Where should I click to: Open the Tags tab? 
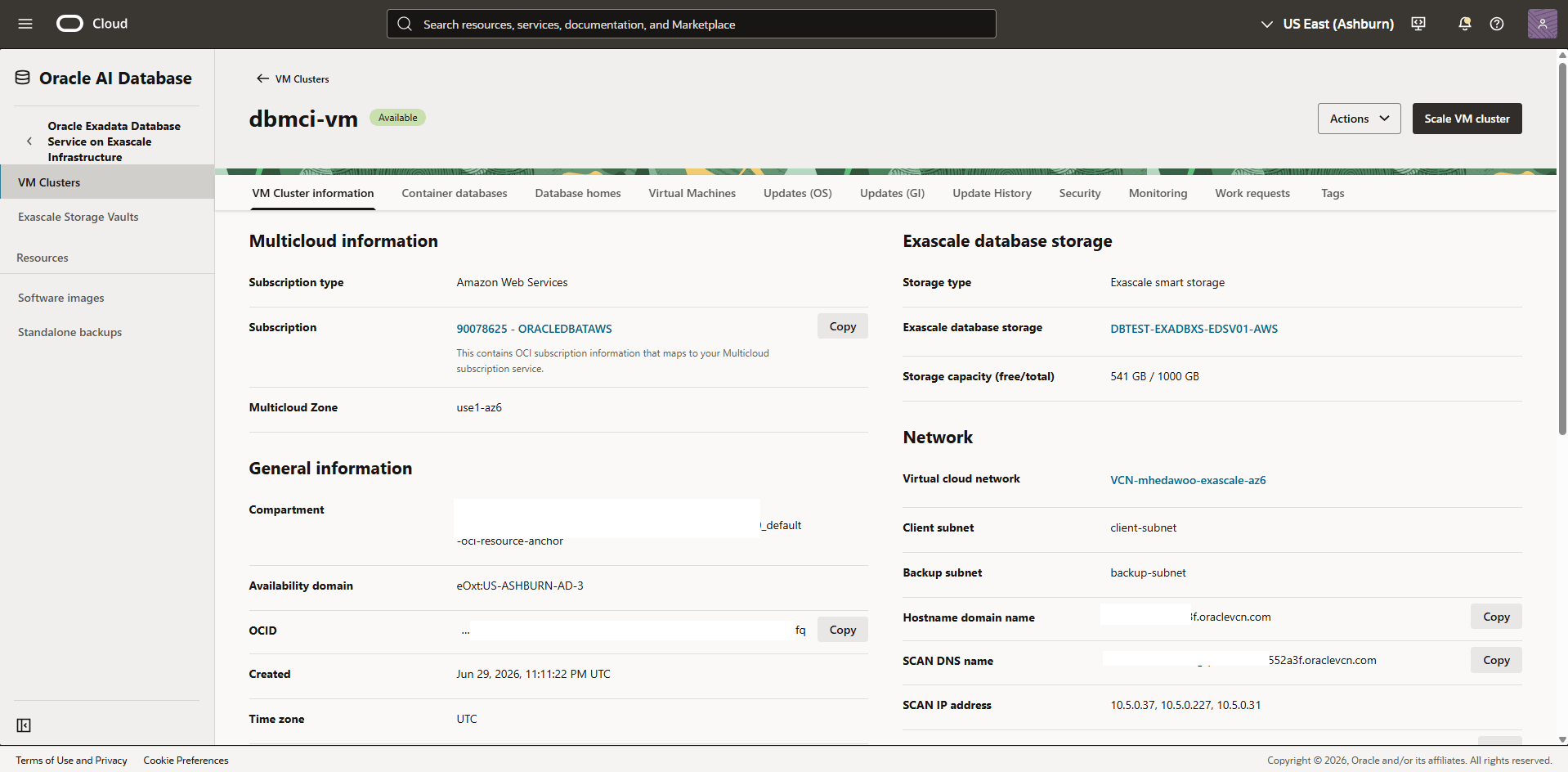pos(1333,193)
